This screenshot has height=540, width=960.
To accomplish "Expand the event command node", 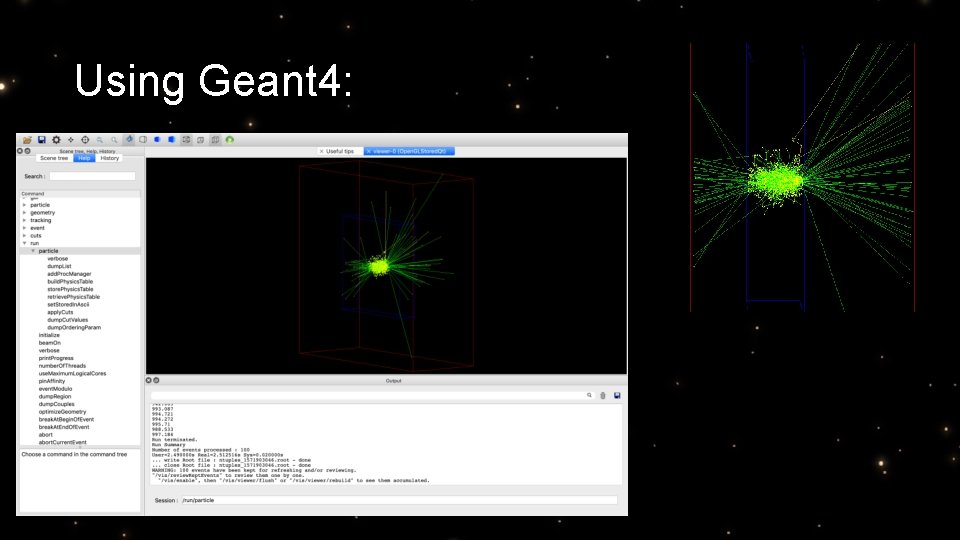I will pos(24,228).
